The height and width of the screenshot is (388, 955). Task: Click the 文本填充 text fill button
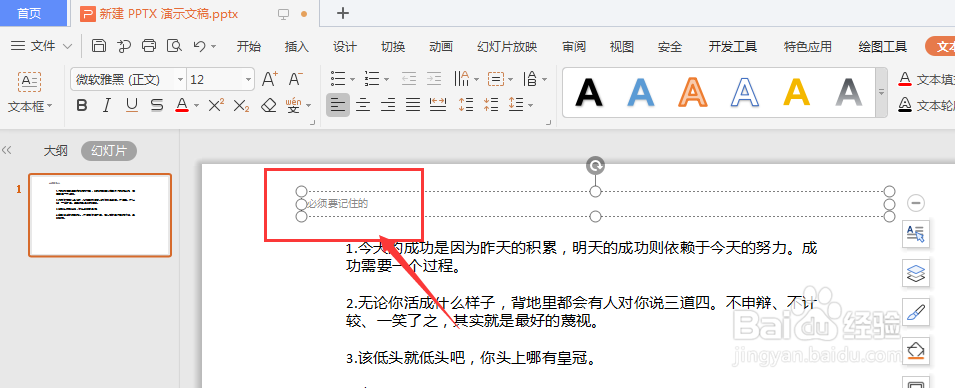pyautogui.click(x=926, y=80)
